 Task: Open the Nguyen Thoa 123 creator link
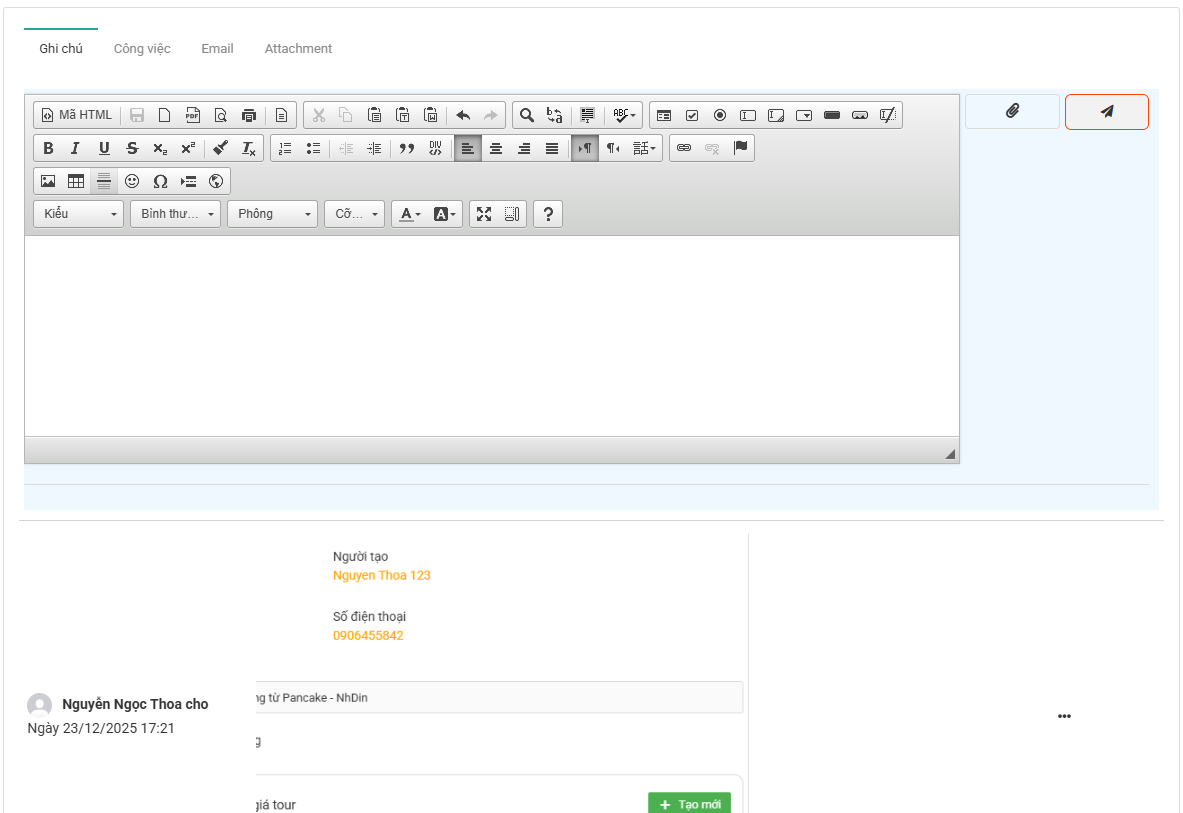382,575
